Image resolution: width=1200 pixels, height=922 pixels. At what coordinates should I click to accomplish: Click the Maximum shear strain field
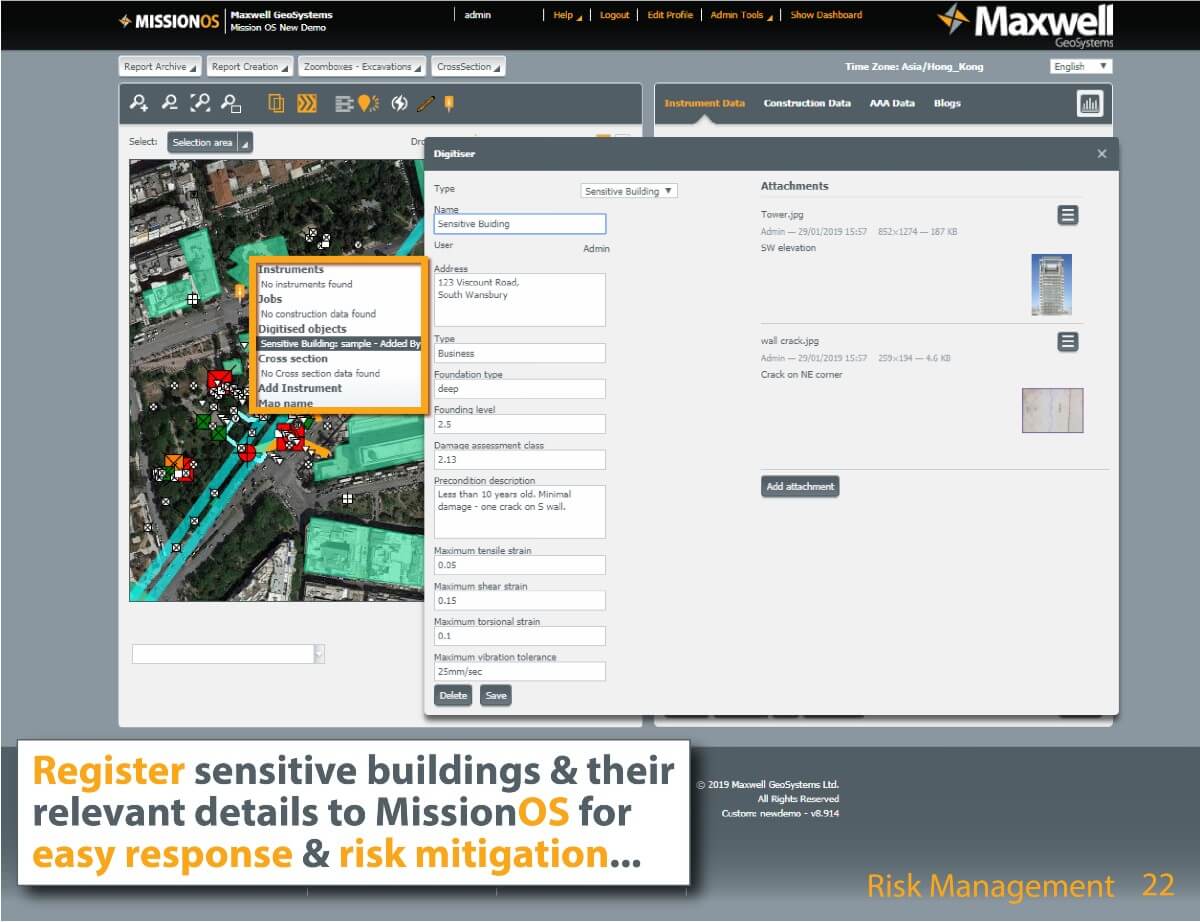(520, 600)
